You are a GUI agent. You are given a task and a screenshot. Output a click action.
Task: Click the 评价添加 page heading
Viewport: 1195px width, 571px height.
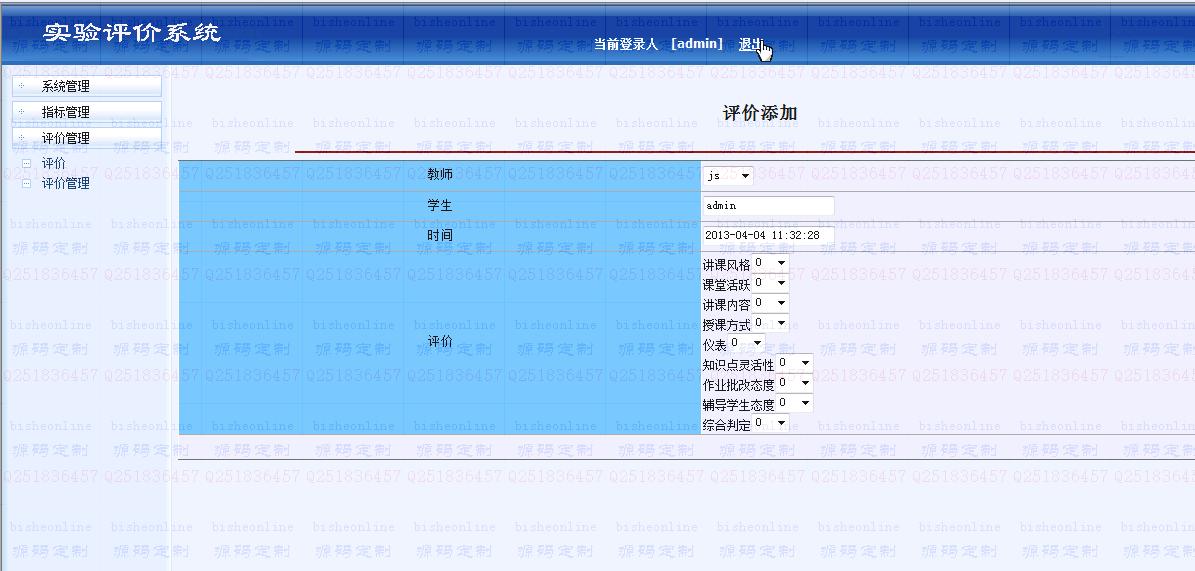point(760,114)
